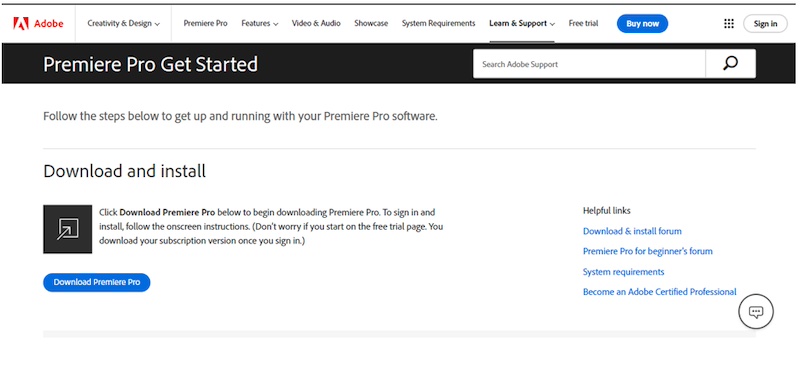Open the Showcase nav item
800x385 pixels.
tap(371, 23)
